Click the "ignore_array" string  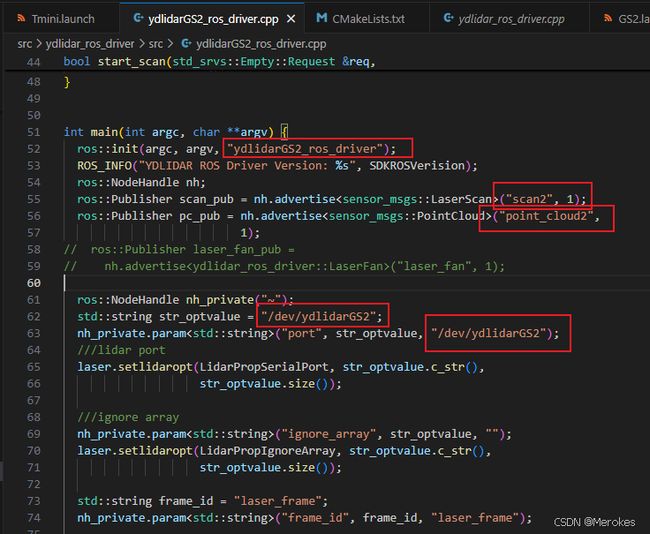329,434
